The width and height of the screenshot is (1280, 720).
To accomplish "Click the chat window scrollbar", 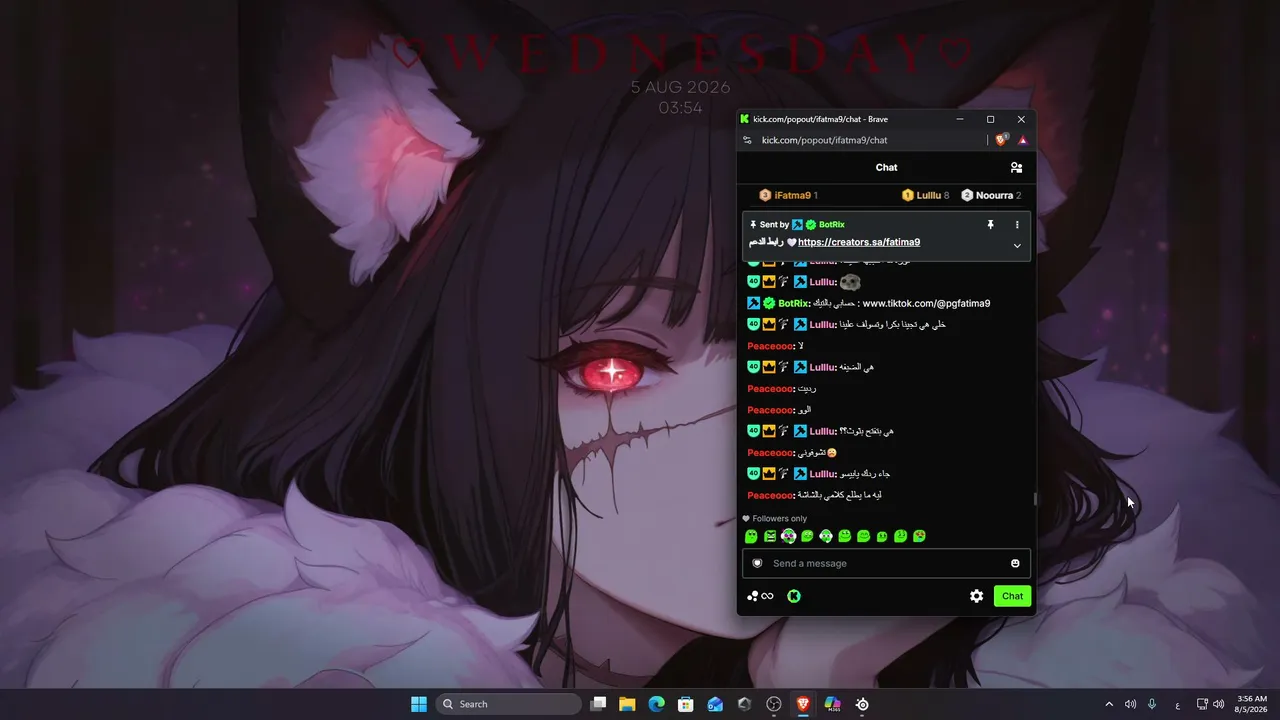I will tap(1035, 499).
